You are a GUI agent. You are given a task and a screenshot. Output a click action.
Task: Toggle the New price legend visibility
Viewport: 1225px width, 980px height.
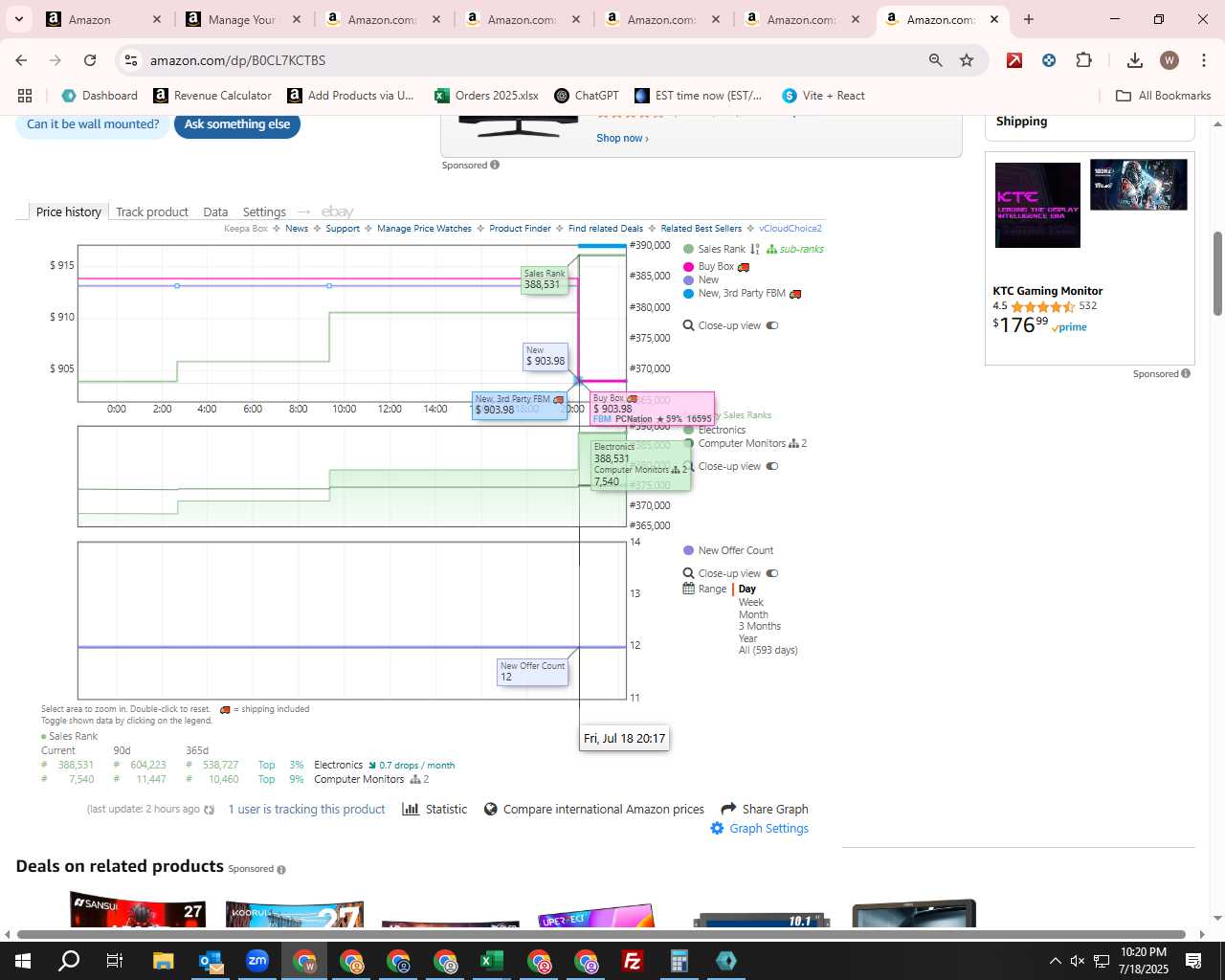click(x=701, y=279)
